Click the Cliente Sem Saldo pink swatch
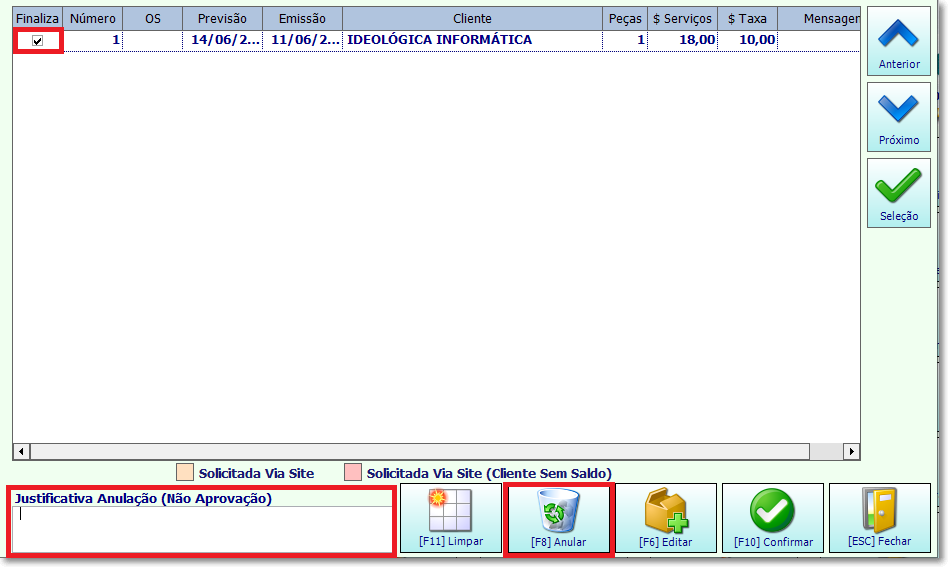The image size is (948, 567). [x=352, y=472]
